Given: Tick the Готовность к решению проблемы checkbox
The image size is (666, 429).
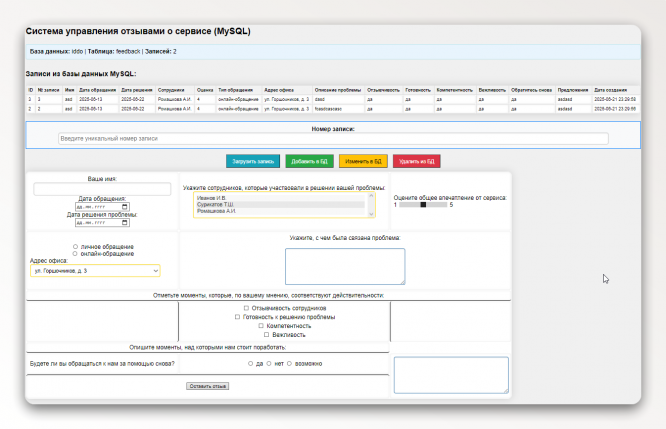Looking at the screenshot, I should (x=236, y=317).
